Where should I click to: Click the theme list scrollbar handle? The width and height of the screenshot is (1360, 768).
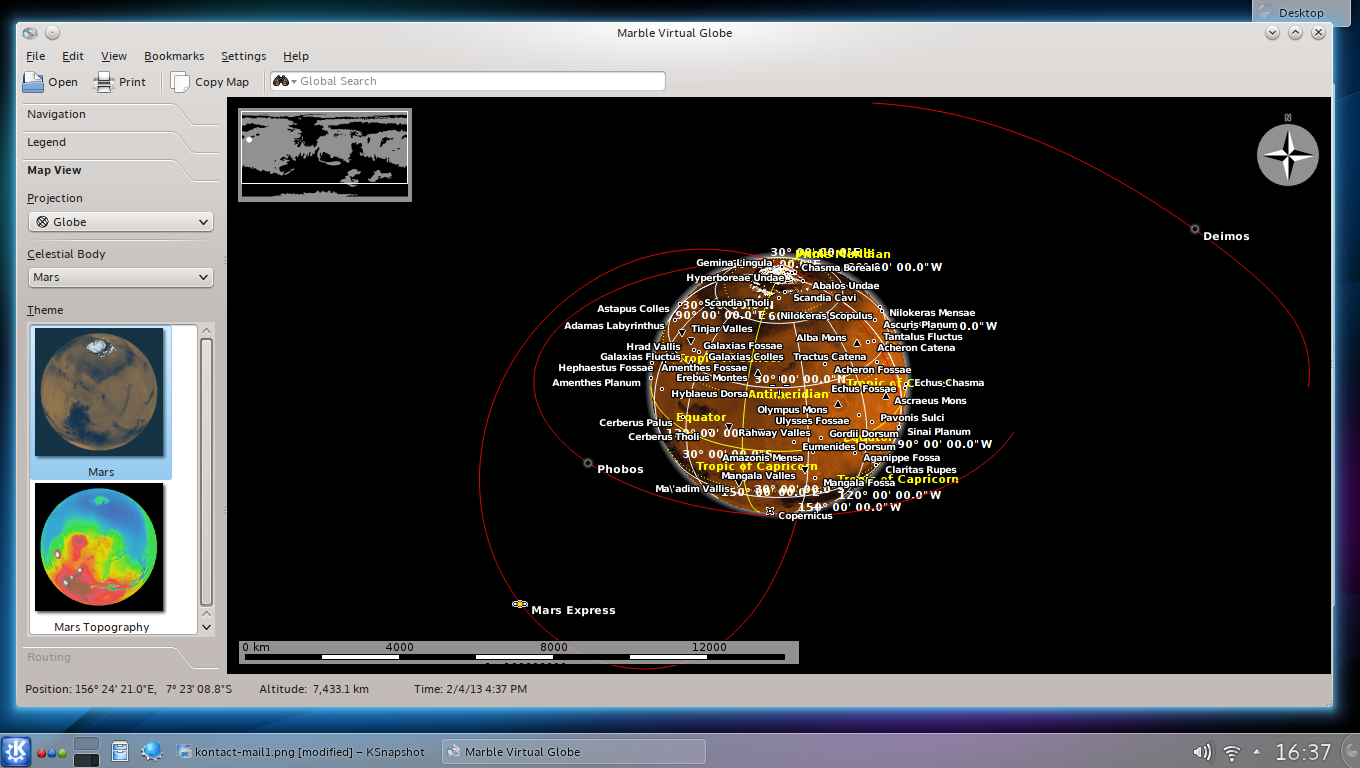tap(207, 472)
